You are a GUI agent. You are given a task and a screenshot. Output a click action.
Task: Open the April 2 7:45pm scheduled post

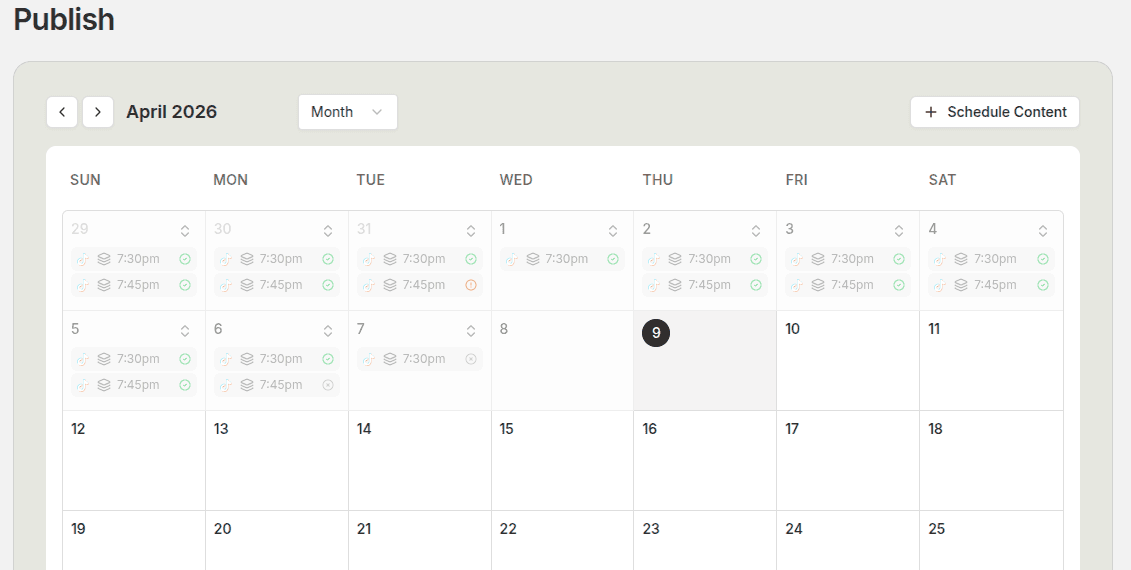pyautogui.click(x=705, y=285)
